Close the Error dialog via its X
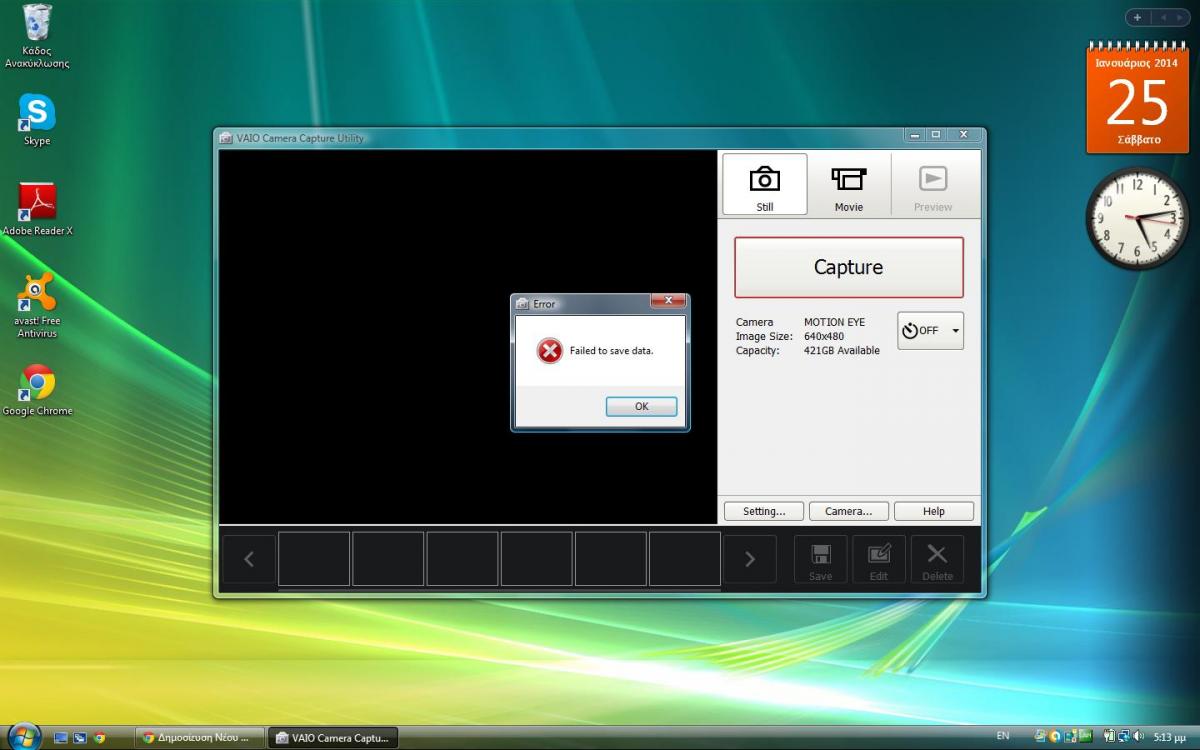The height and width of the screenshot is (750, 1200). [667, 300]
